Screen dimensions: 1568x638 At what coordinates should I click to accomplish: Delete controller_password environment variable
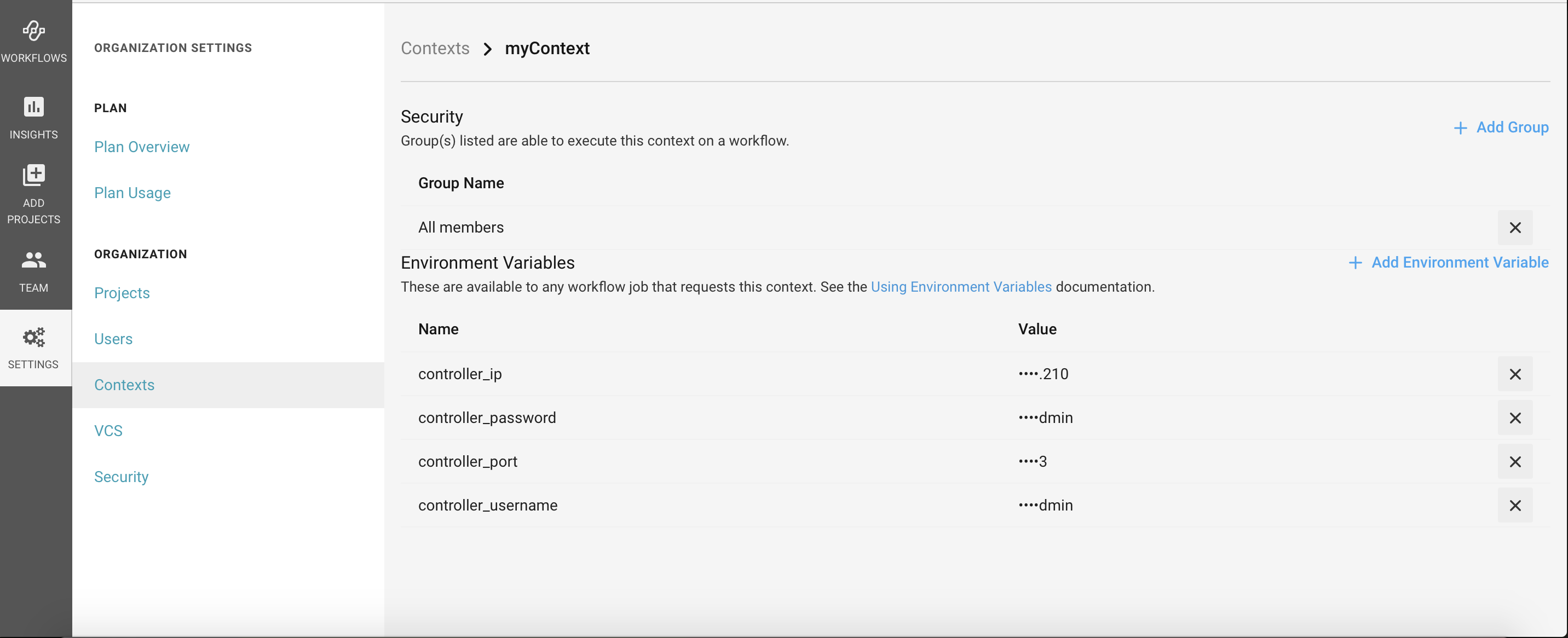coord(1515,418)
